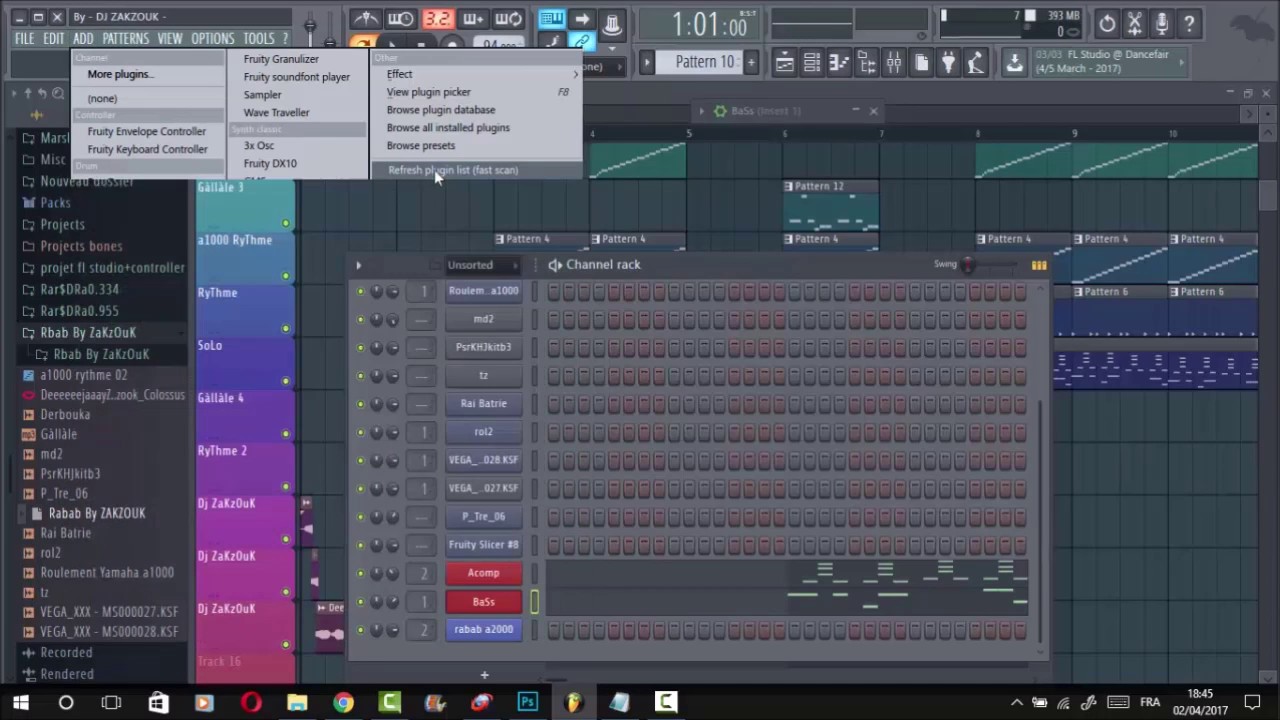Open the FILE menu
This screenshot has height=720, width=1280.
[24, 39]
